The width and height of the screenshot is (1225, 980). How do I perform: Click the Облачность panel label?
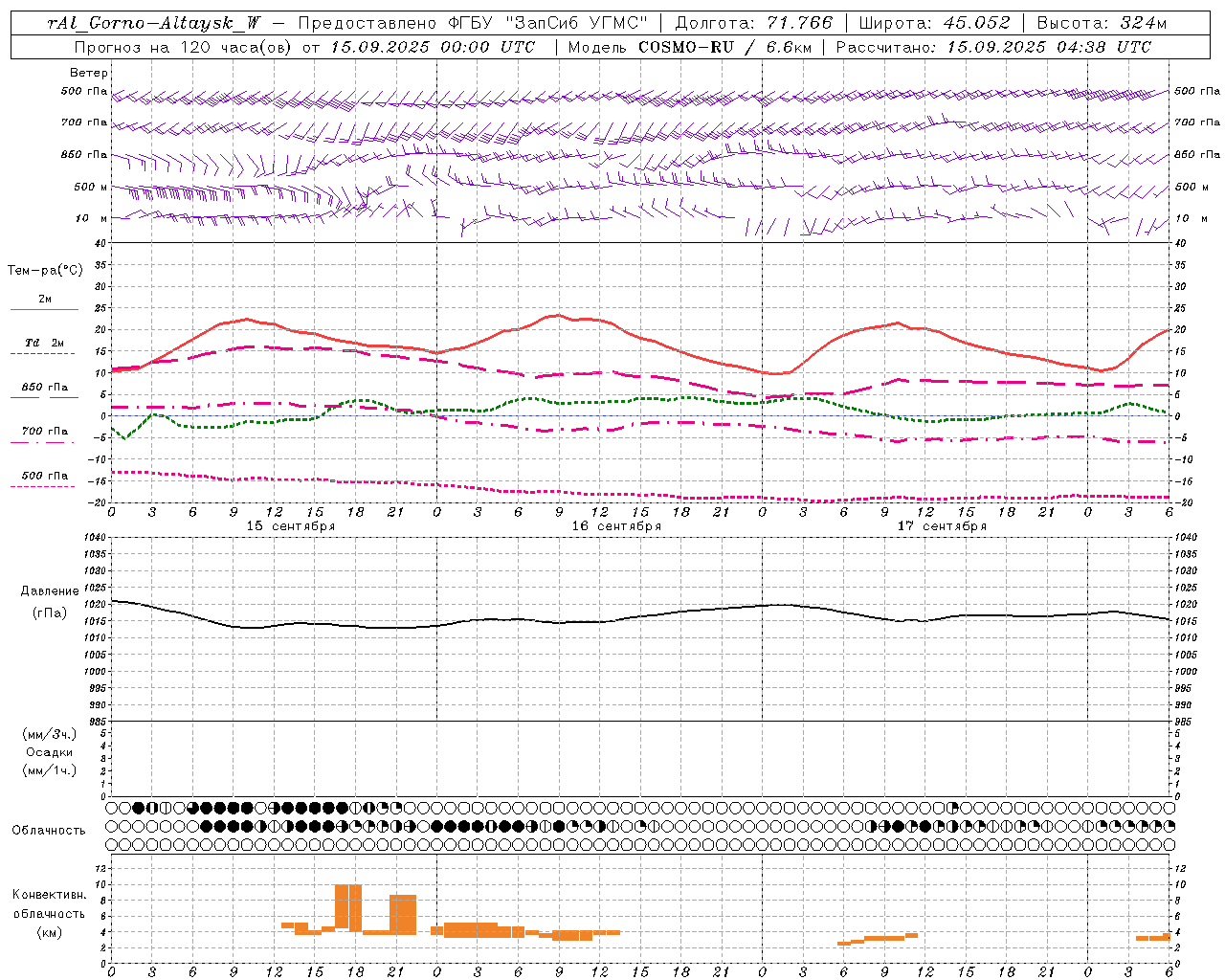pyautogui.click(x=49, y=831)
